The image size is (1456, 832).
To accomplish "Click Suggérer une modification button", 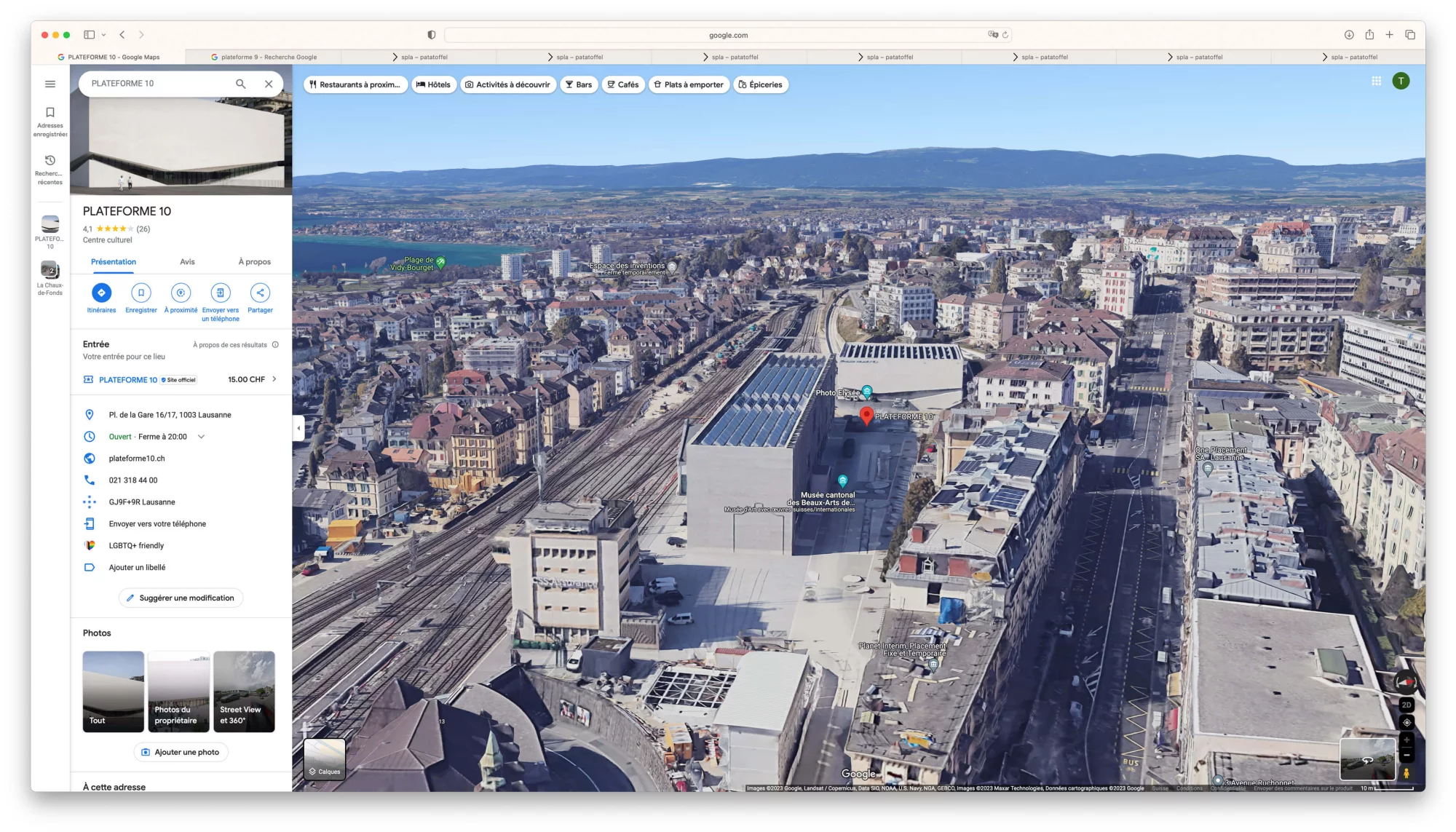I will [x=181, y=598].
